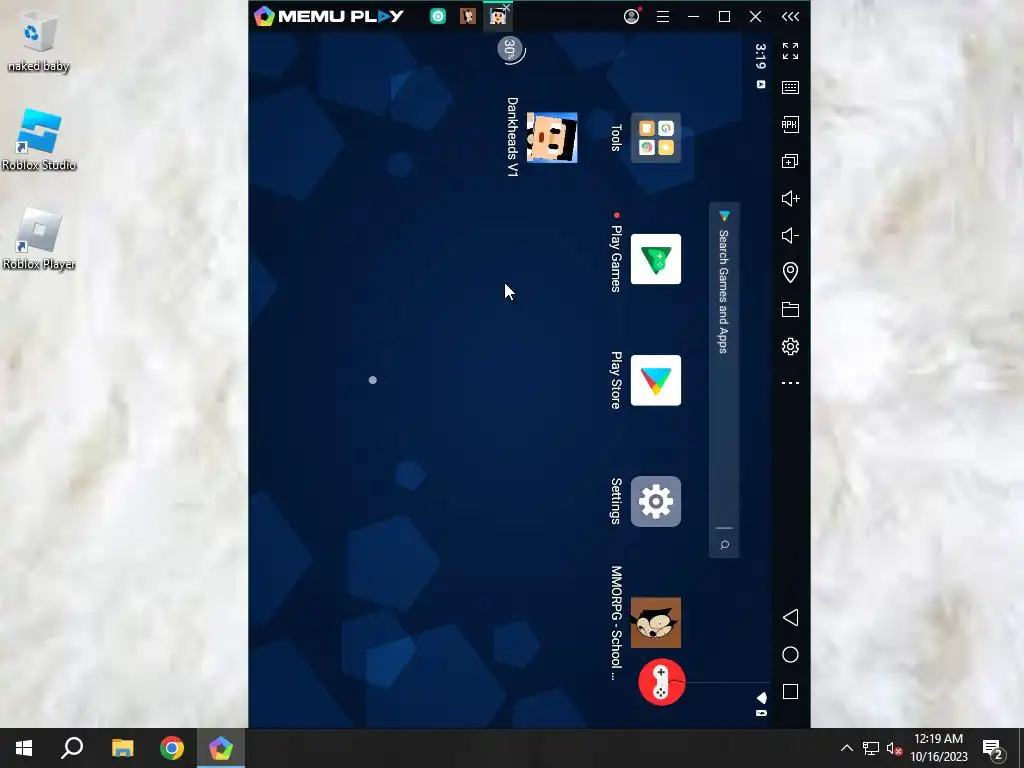Viewport: 1024px width, 768px height.
Task: Toggle fullscreen in MEmu sidebar
Action: 790,51
